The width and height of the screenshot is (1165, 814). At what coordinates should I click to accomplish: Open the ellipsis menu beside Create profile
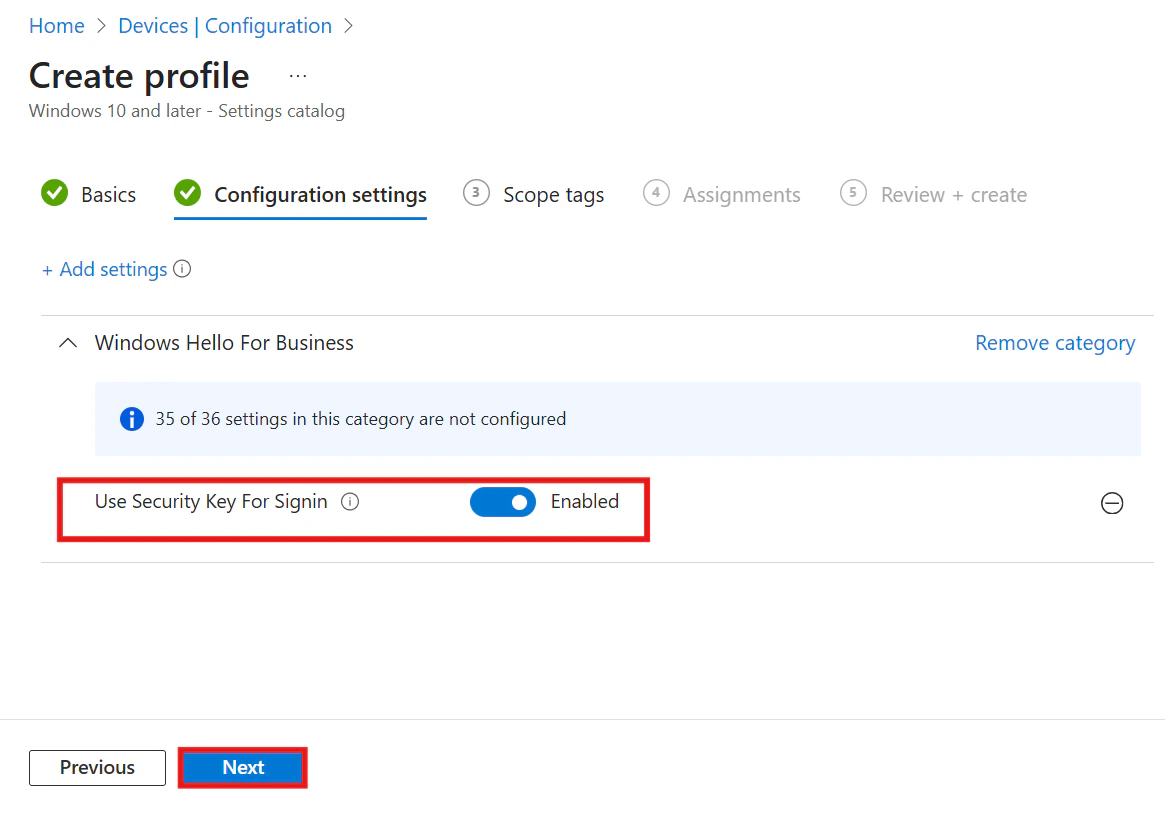click(298, 76)
